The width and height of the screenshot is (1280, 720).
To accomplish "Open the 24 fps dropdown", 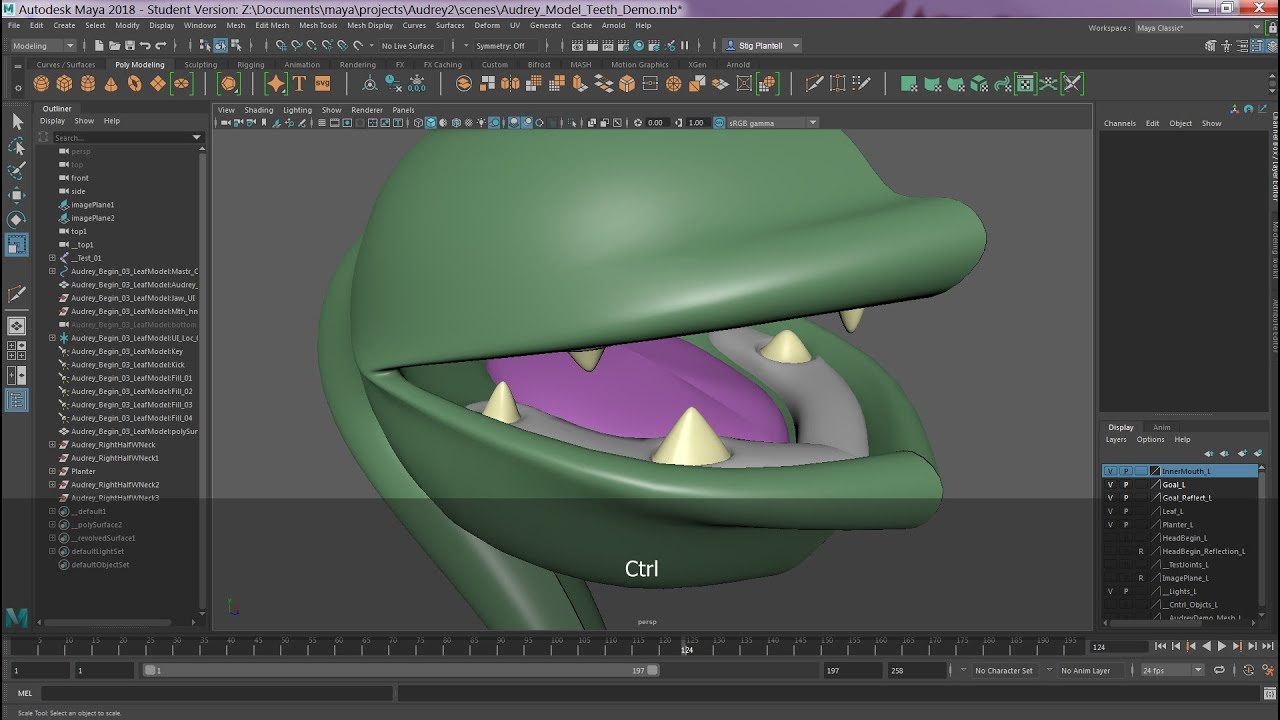I will tap(1172, 671).
